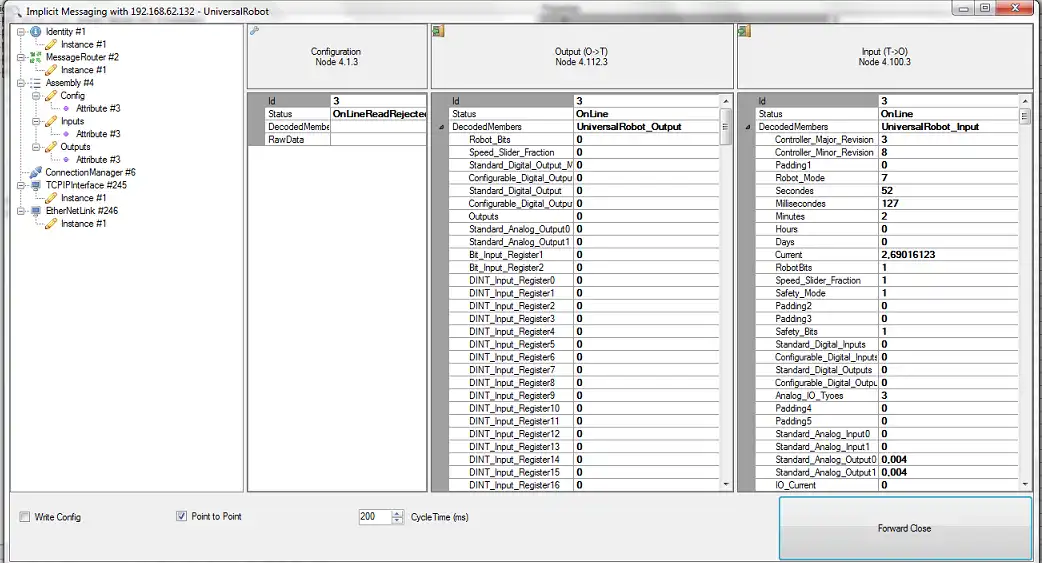Click the TCPIPInterface #245 network icon

click(x=36, y=185)
